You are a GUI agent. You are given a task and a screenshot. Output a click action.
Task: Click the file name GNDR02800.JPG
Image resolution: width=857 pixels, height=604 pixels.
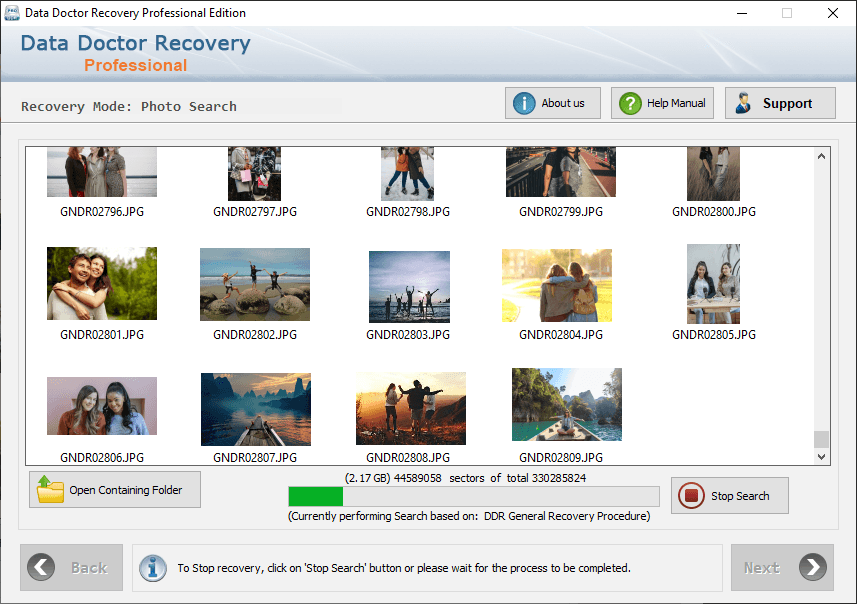(714, 212)
